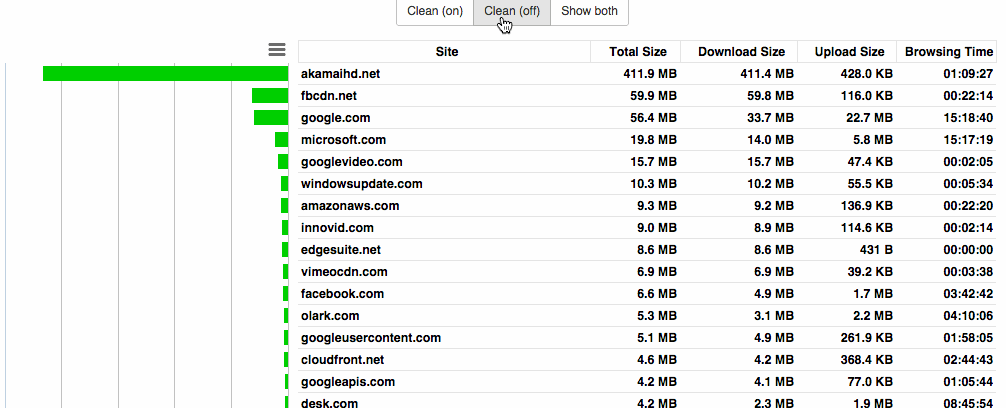Select the Clean (on) toggle option
The width and height of the screenshot is (1006, 408).
pyautogui.click(x=435, y=12)
